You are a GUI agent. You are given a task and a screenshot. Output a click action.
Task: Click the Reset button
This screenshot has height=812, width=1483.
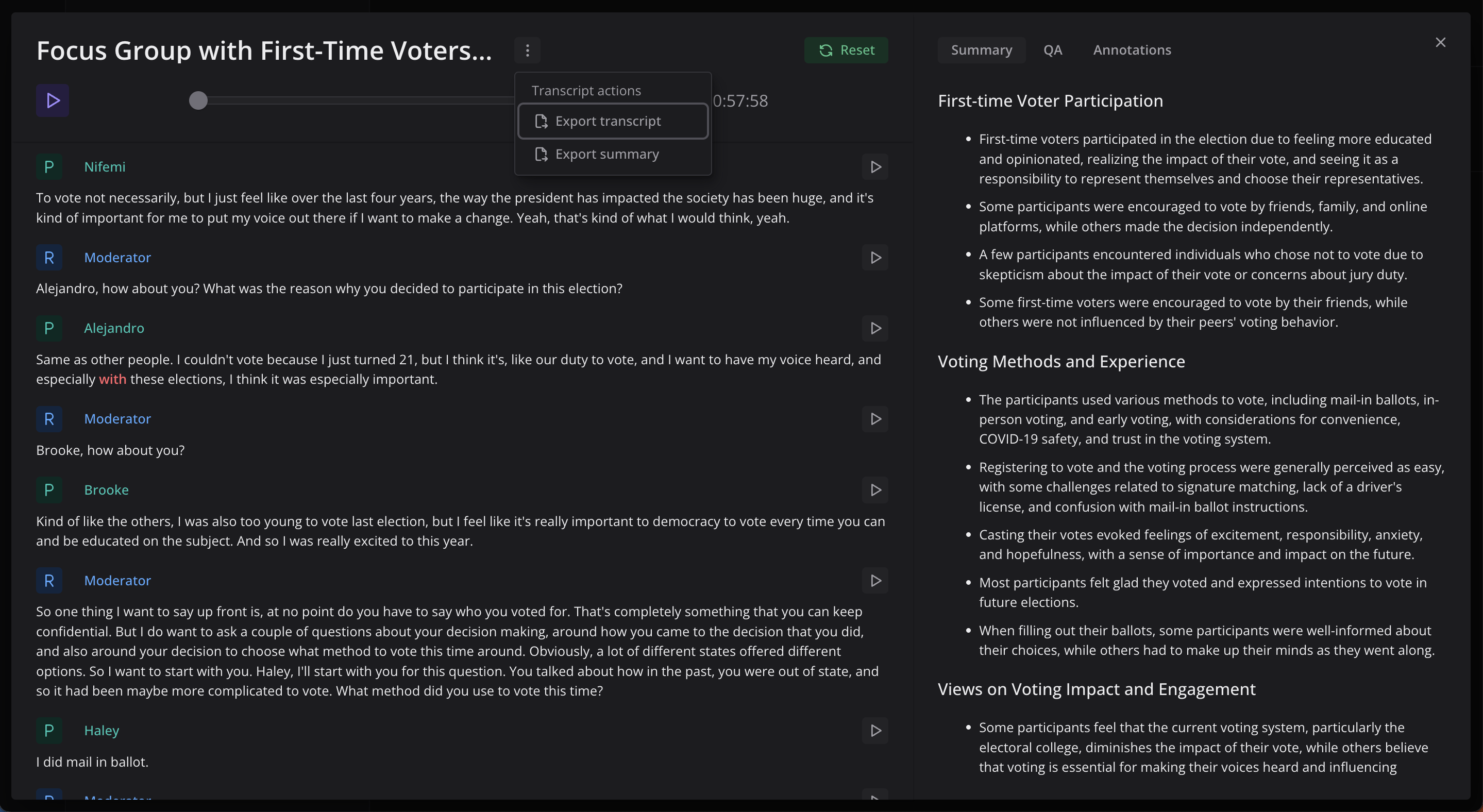tap(846, 50)
